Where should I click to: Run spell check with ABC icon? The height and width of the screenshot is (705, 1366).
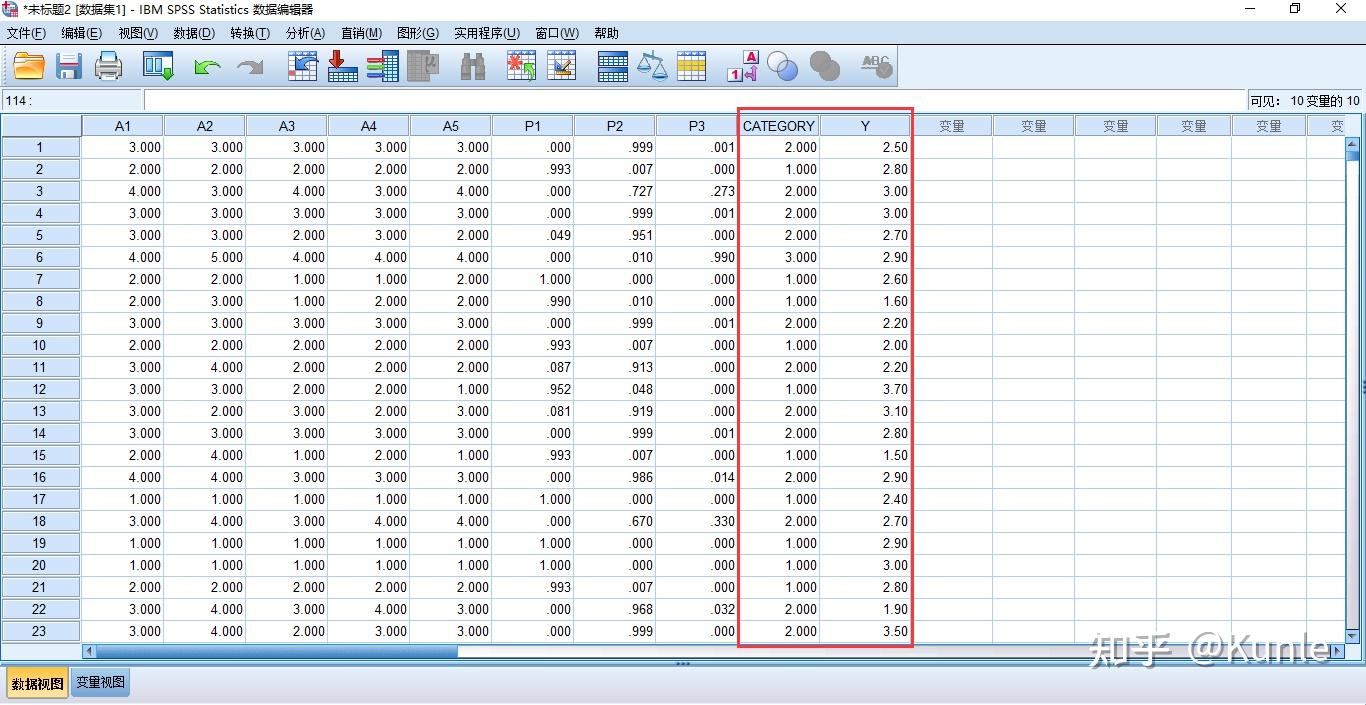[876, 66]
